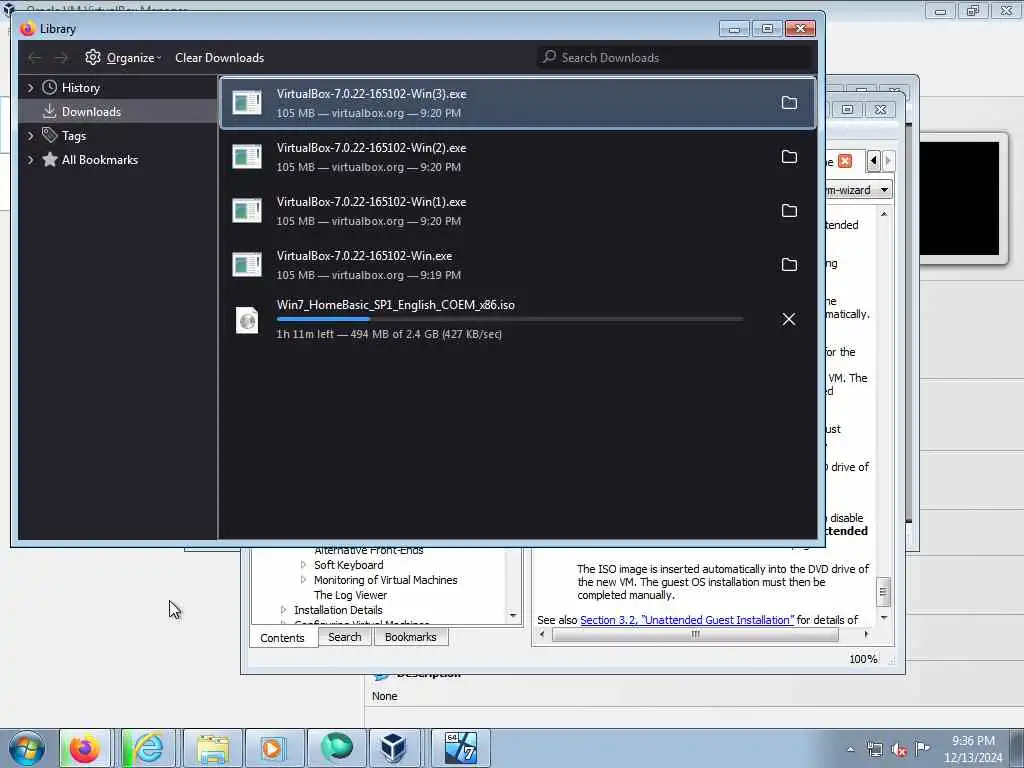
Task: Open folder for VirtualBox-7.0.22-165102-Win(1).exe
Action: tap(789, 210)
